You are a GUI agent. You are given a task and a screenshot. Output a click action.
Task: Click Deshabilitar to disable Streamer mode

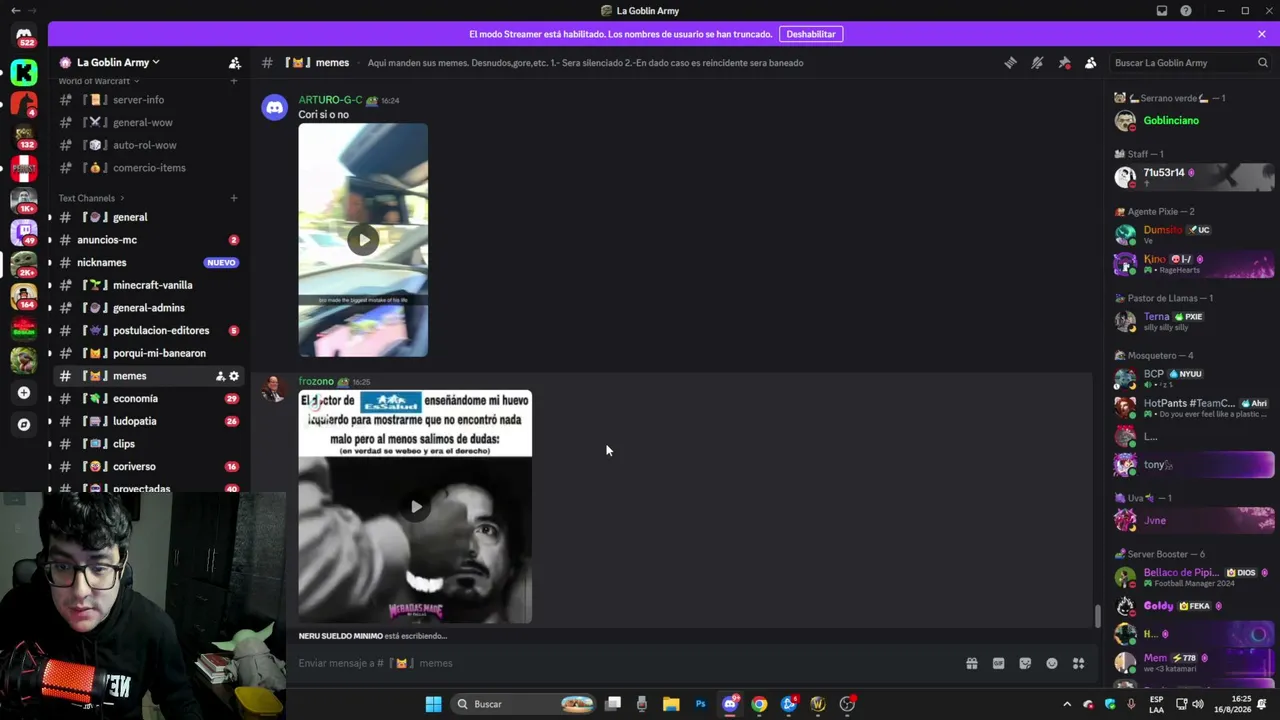[x=811, y=34]
